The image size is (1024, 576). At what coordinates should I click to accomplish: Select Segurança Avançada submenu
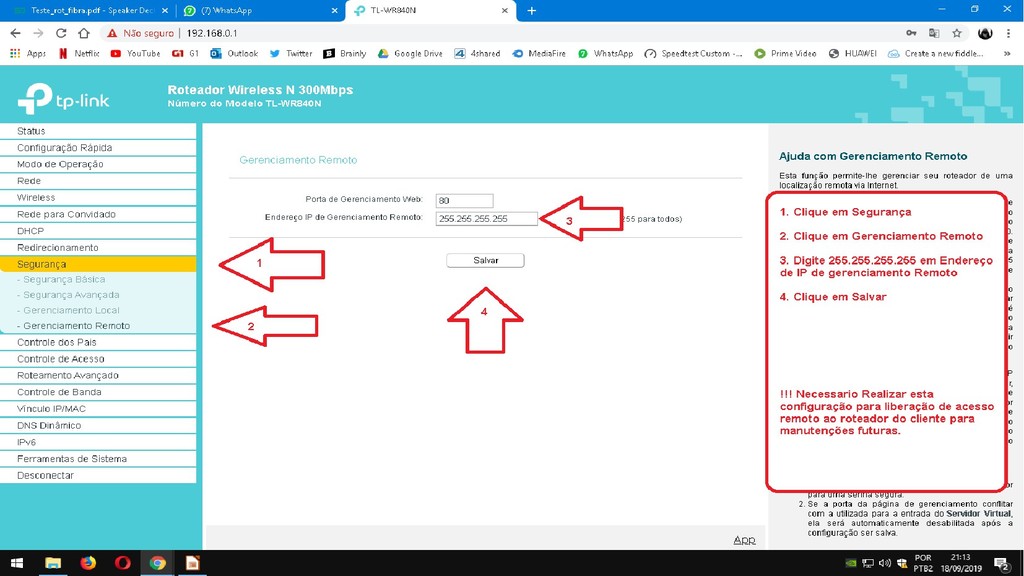(x=68, y=295)
